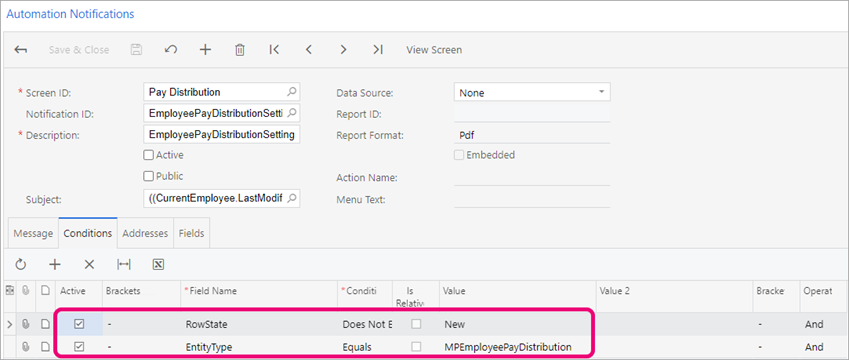Click the View Screen button

tap(434, 50)
